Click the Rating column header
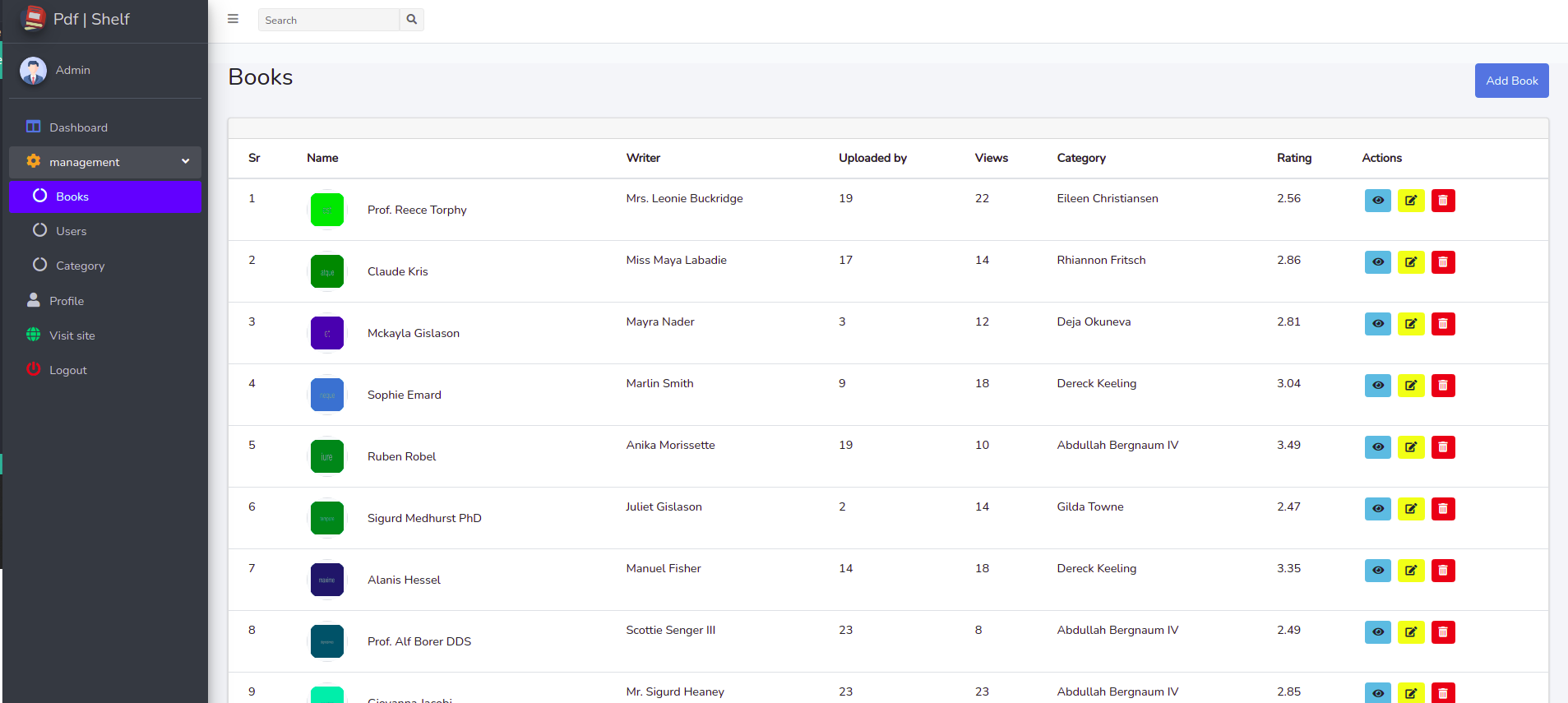Viewport: 1568px width, 703px height. 1294,158
